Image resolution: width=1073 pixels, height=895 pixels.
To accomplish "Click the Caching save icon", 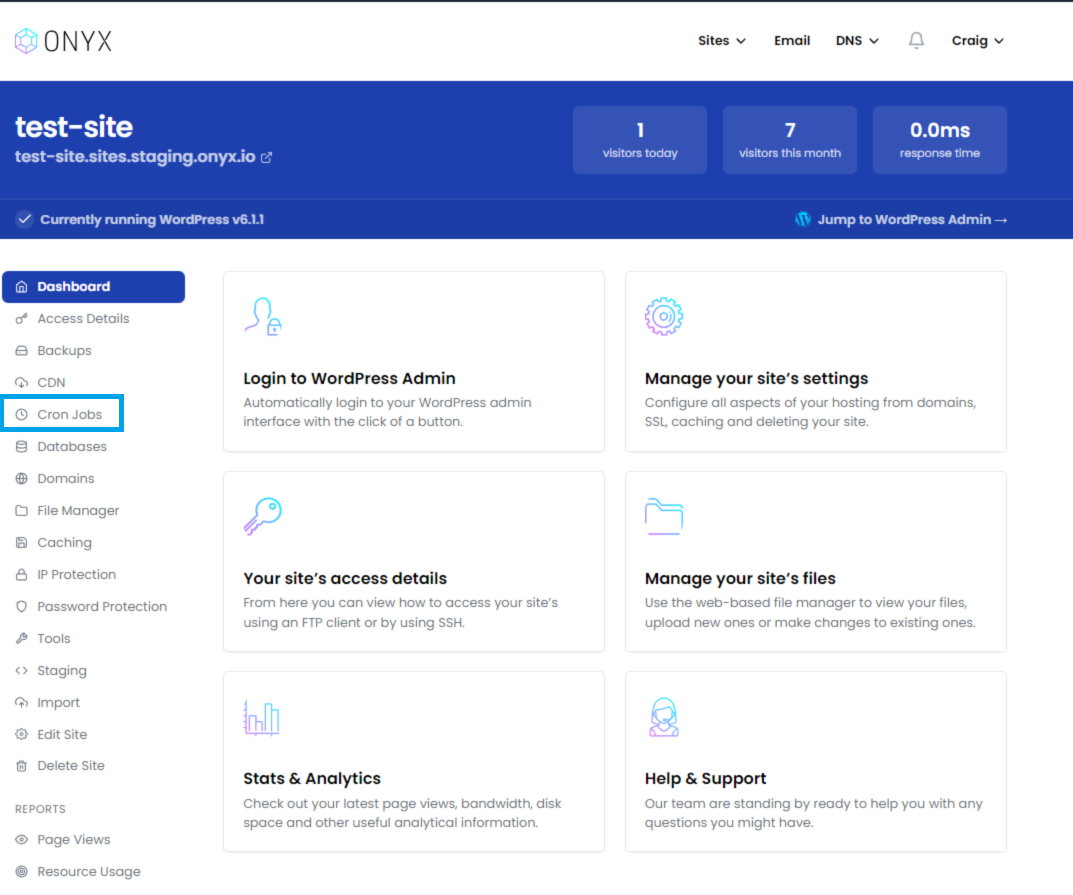I will pos(22,543).
